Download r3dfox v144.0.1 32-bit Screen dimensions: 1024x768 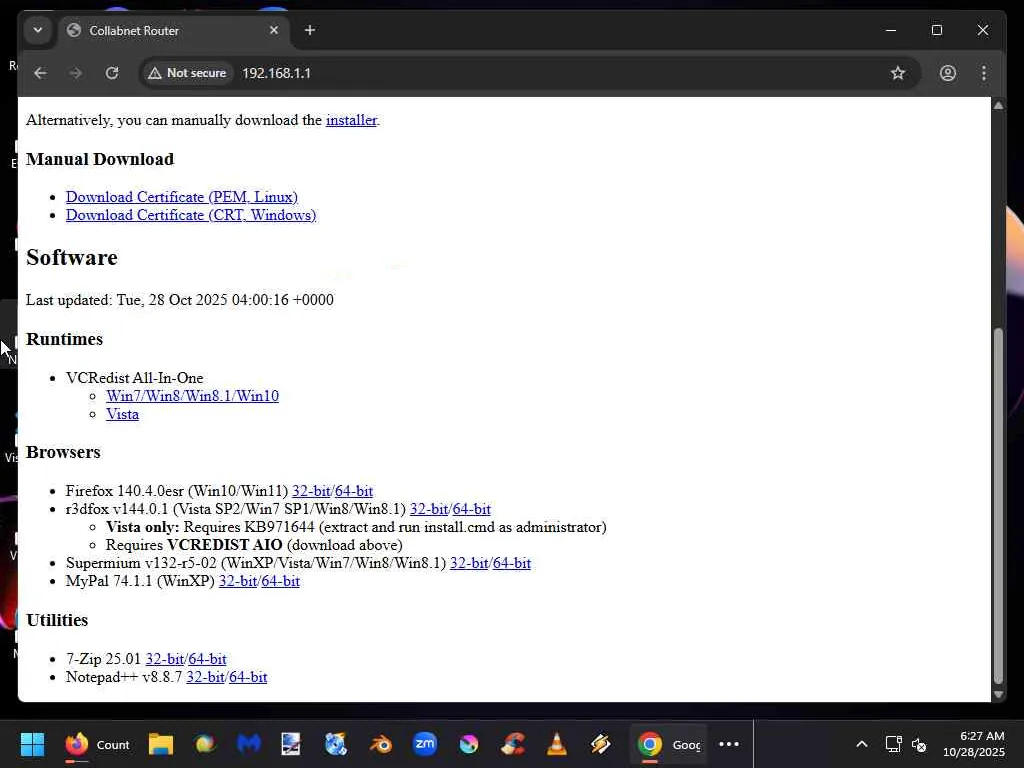(428, 509)
